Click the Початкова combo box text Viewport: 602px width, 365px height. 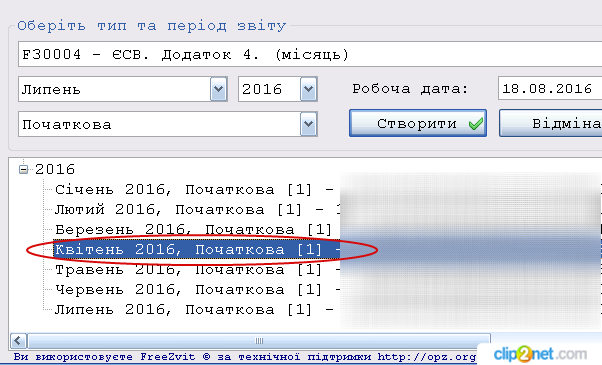point(67,125)
